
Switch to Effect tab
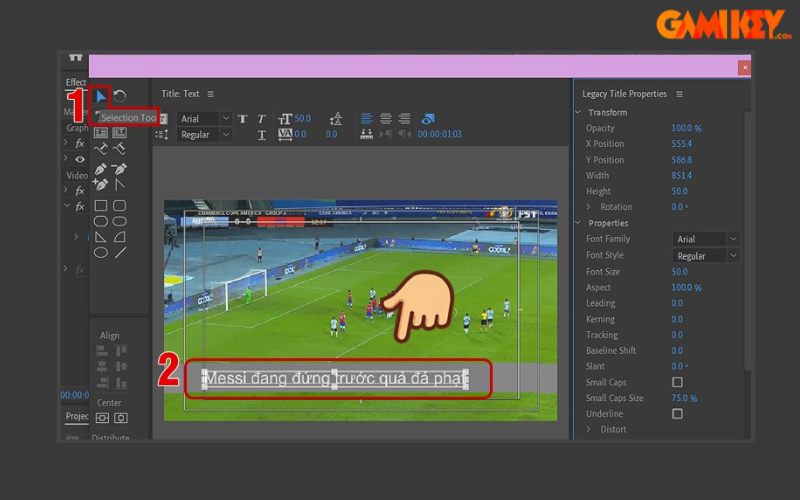tap(76, 82)
